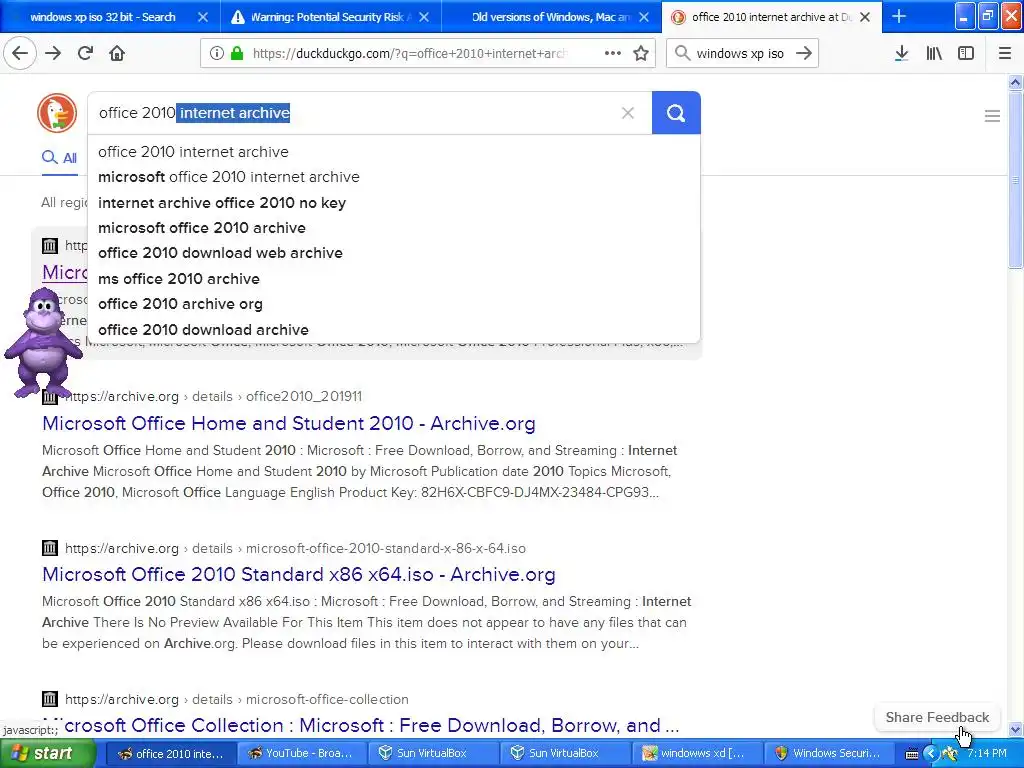
Task: Open Microsoft Office Collection result
Action: [360, 725]
